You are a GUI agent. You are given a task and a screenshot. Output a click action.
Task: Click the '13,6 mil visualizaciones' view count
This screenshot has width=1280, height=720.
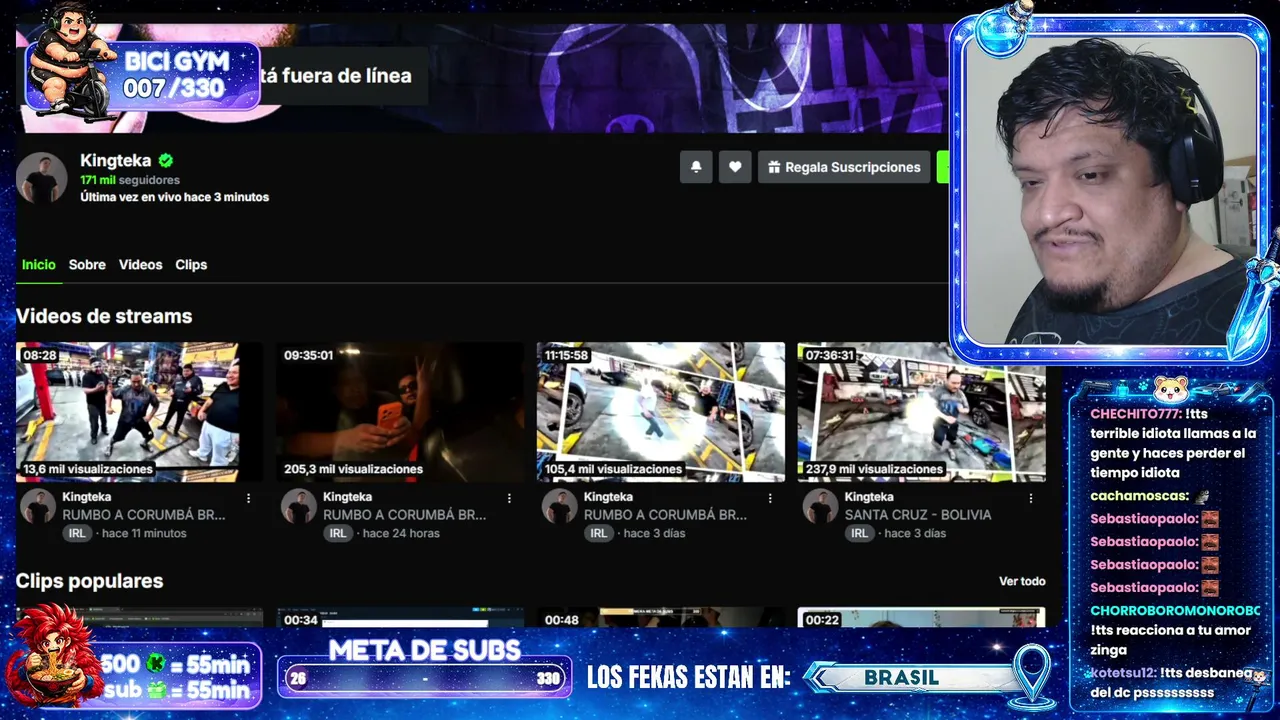(x=88, y=469)
